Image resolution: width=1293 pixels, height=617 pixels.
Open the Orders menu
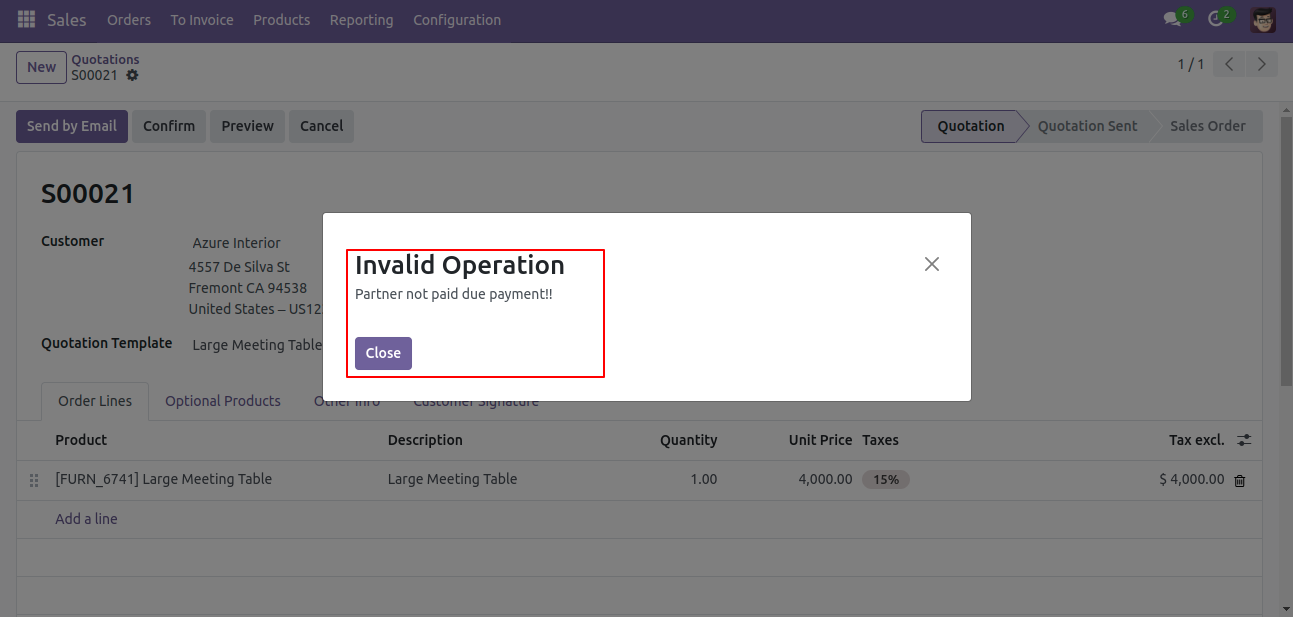pyautogui.click(x=129, y=20)
